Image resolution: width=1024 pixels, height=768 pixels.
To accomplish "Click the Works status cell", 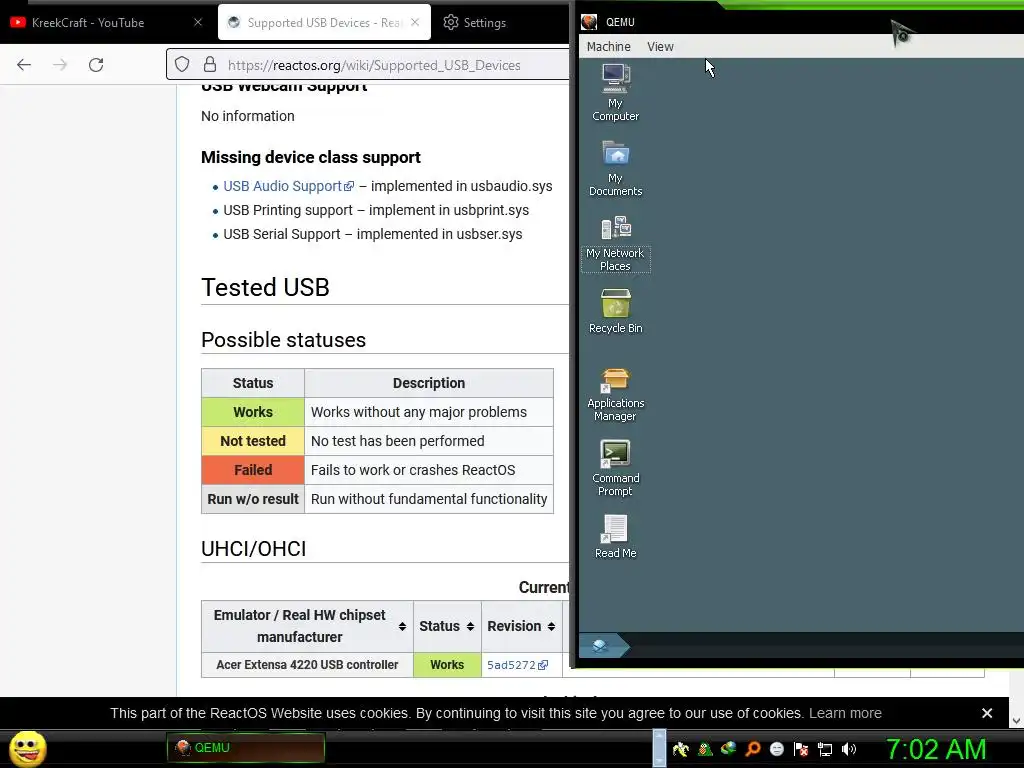I will click(x=253, y=412).
